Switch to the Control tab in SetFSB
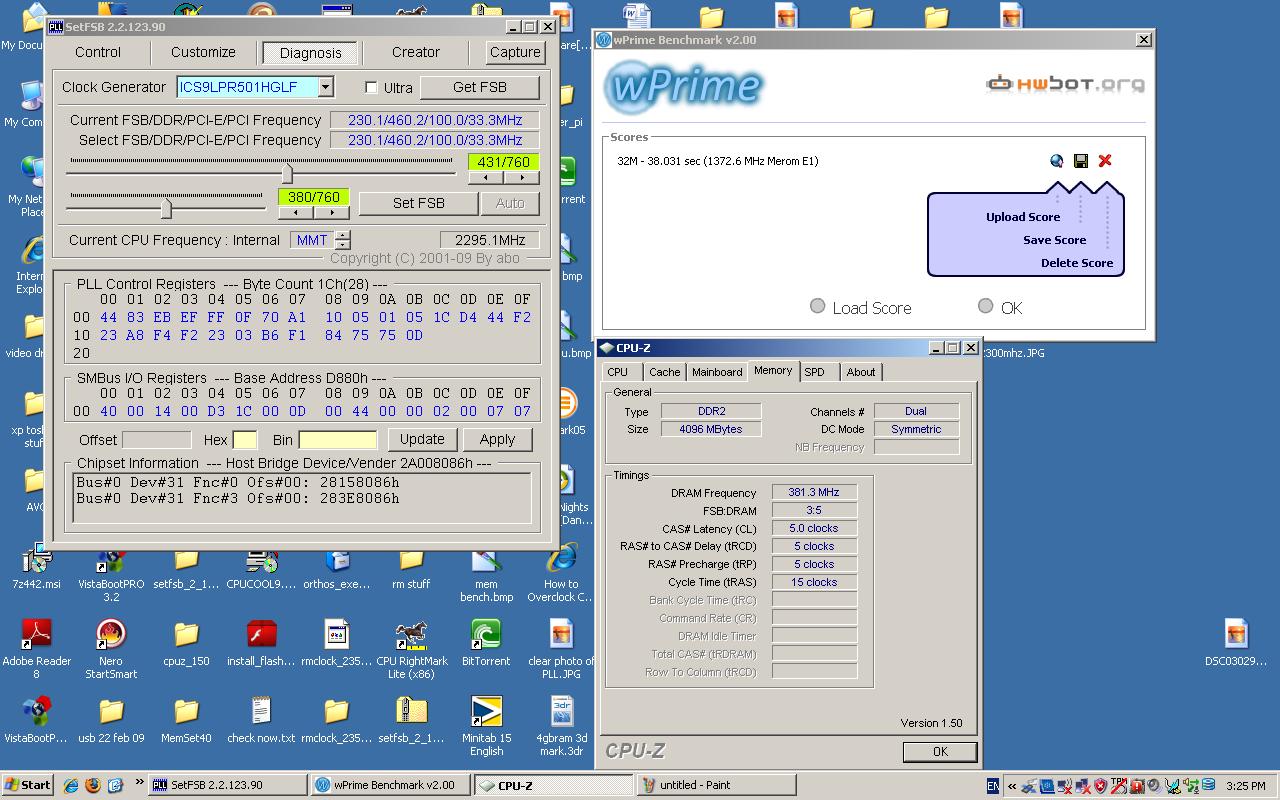Viewport: 1280px width, 800px height. point(98,52)
